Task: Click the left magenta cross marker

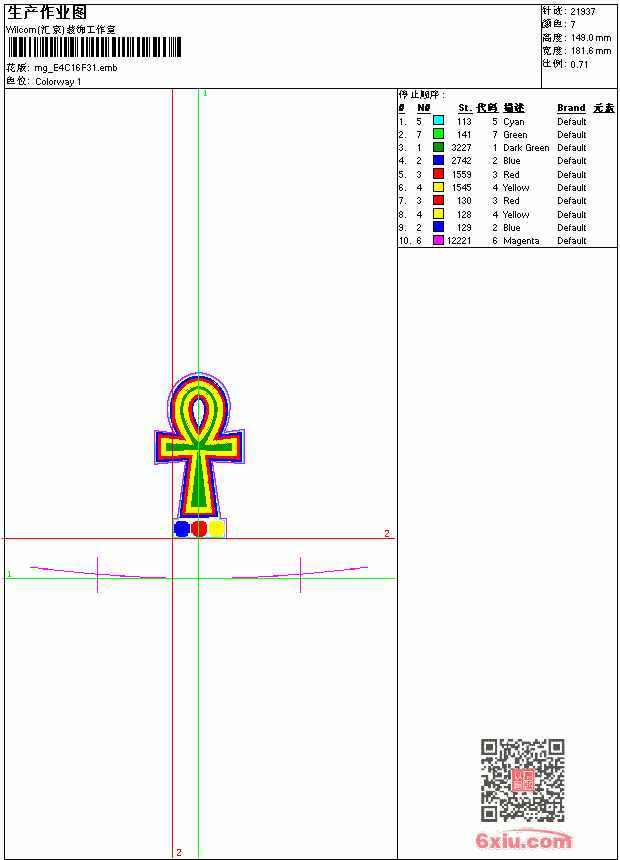Action: coord(98,575)
